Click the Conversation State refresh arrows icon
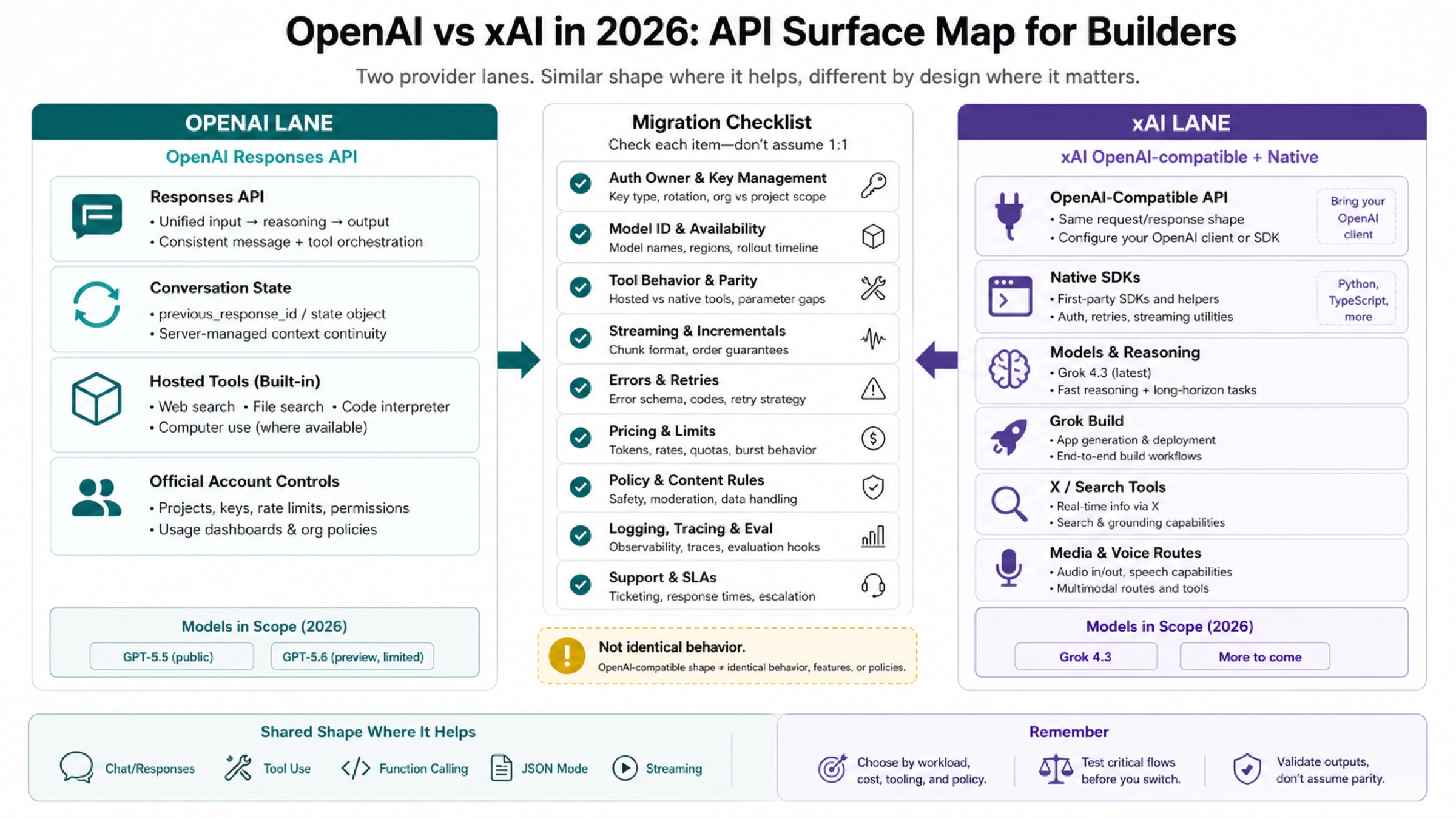The width and height of the screenshot is (1456, 819). click(96, 305)
